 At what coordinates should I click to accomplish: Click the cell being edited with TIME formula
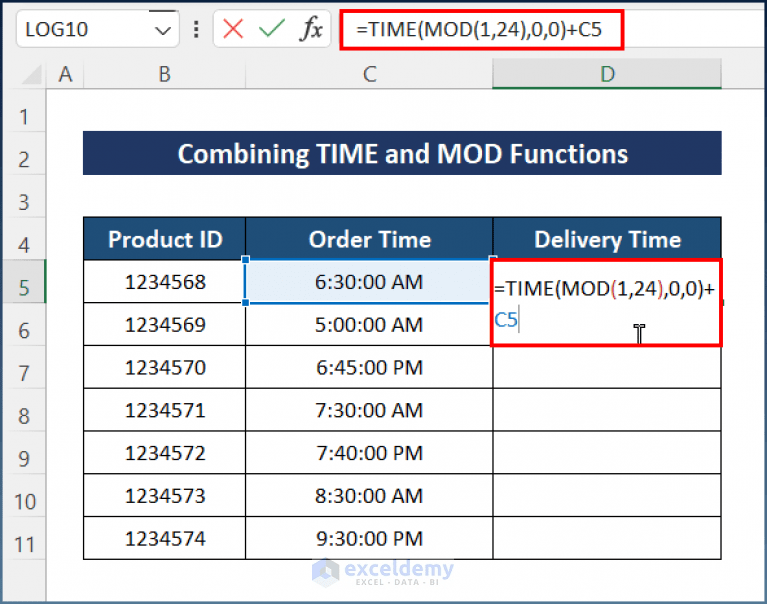pyautogui.click(x=606, y=303)
